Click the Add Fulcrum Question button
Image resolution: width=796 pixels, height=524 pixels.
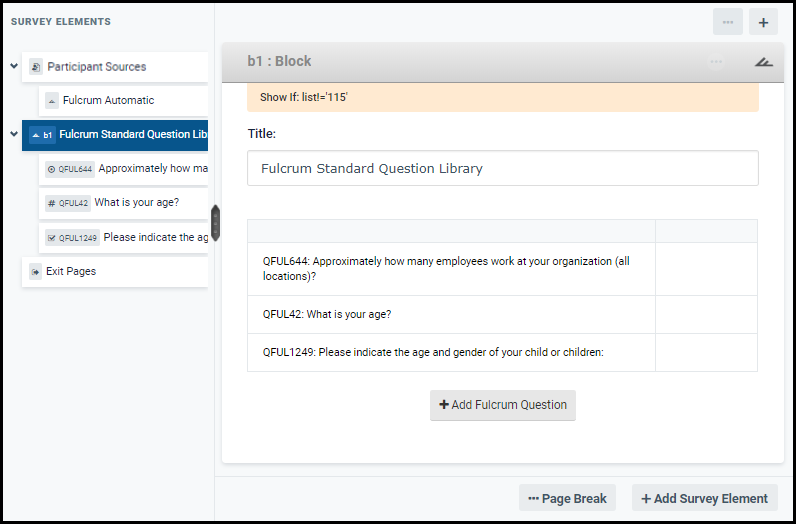(503, 405)
